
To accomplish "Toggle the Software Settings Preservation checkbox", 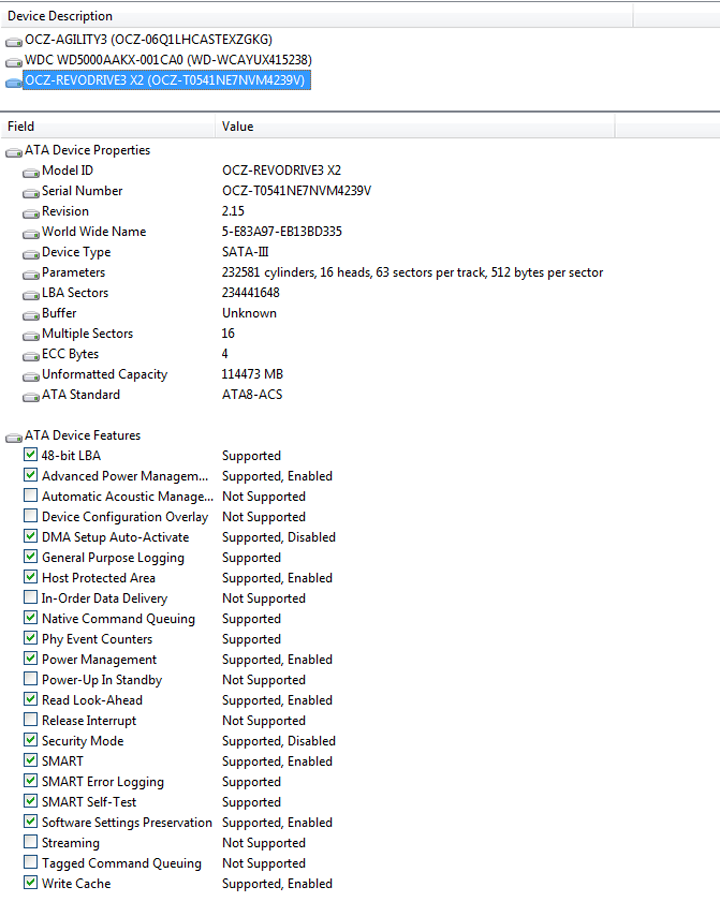I will [x=30, y=821].
